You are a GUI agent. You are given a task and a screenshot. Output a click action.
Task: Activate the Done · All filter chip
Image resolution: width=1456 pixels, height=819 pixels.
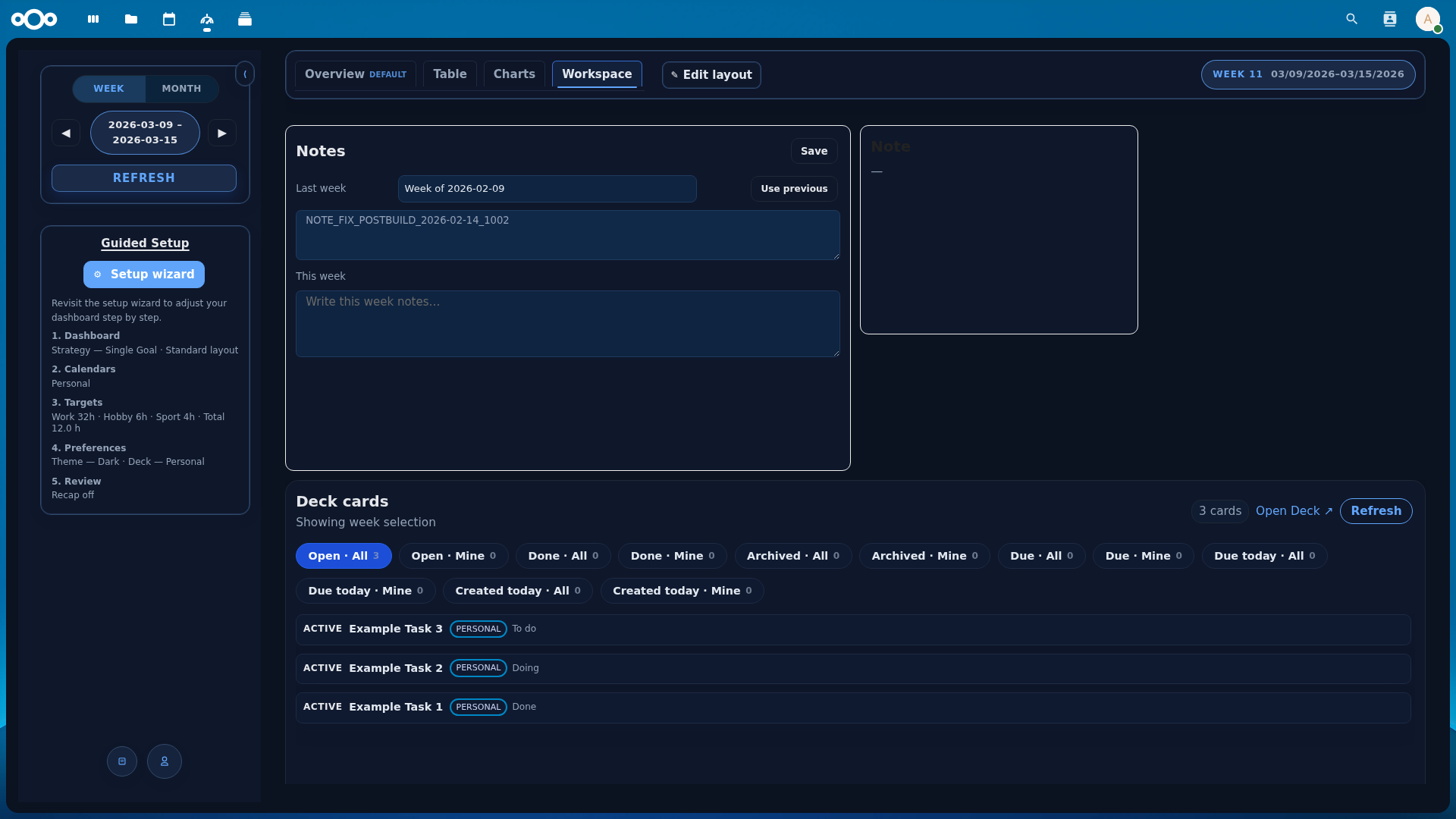[563, 555]
